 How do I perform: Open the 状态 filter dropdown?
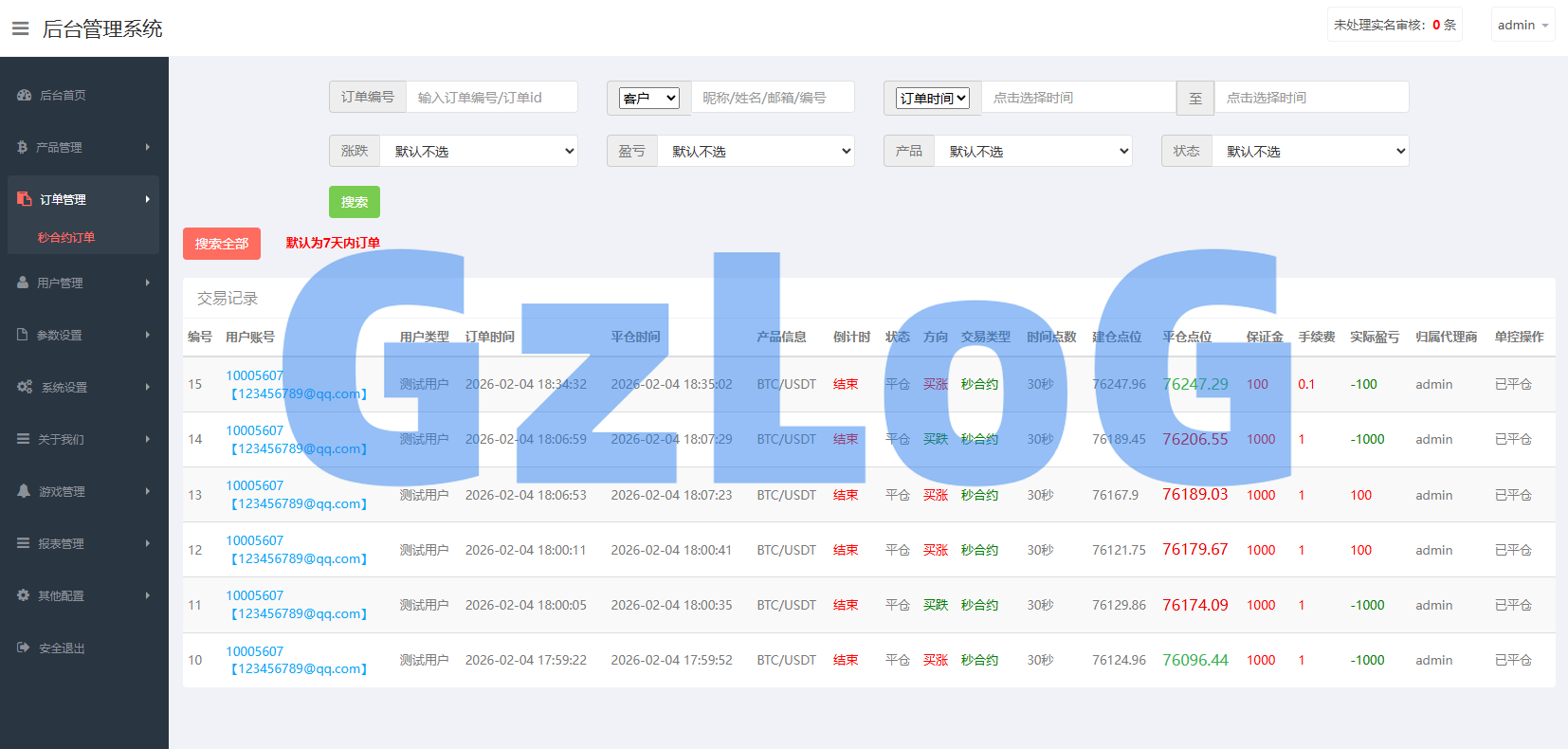pos(1310,152)
